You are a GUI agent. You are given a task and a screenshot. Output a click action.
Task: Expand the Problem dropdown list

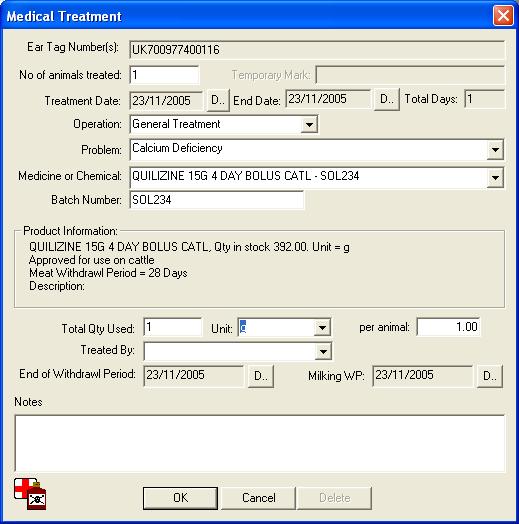click(495, 150)
